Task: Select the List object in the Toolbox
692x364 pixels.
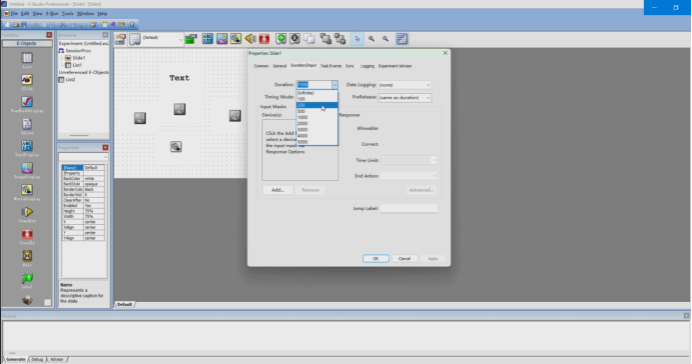Action: point(27,58)
